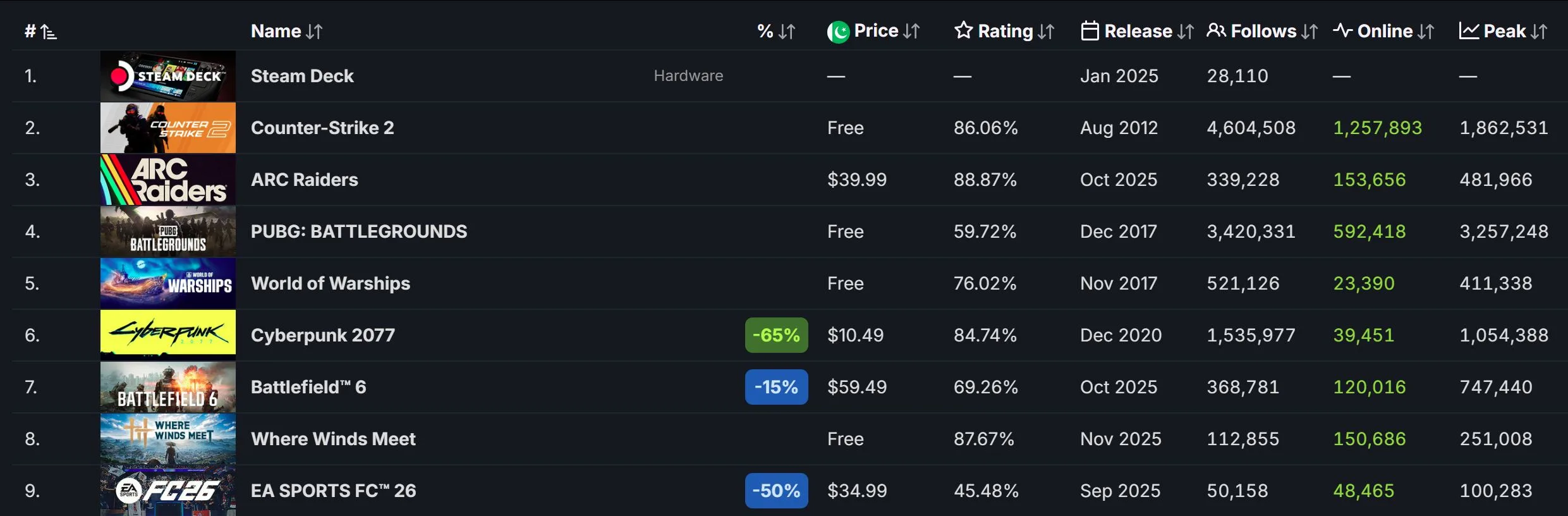Sort table by Name arrows
Viewport: 1568px width, 516px height.
pos(314,32)
